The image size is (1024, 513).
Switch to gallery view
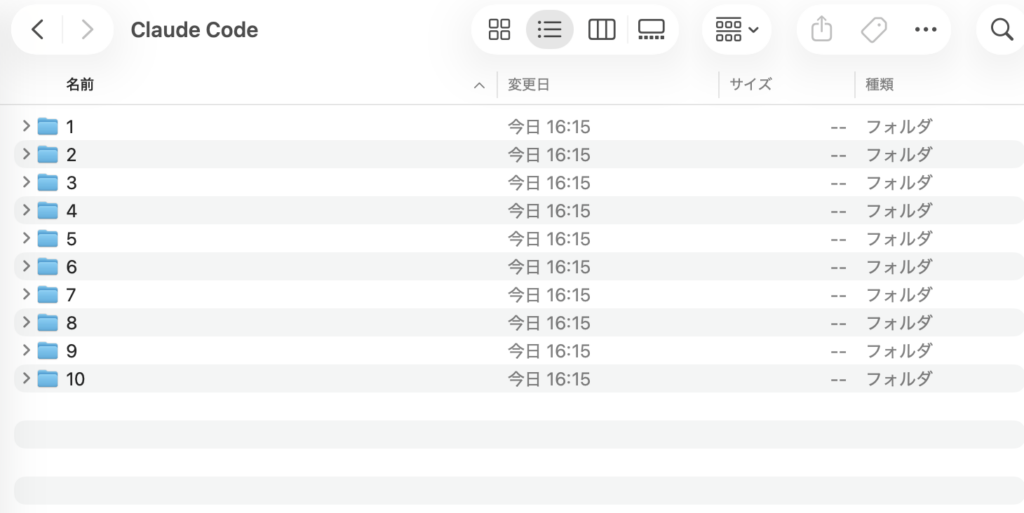tap(651, 30)
